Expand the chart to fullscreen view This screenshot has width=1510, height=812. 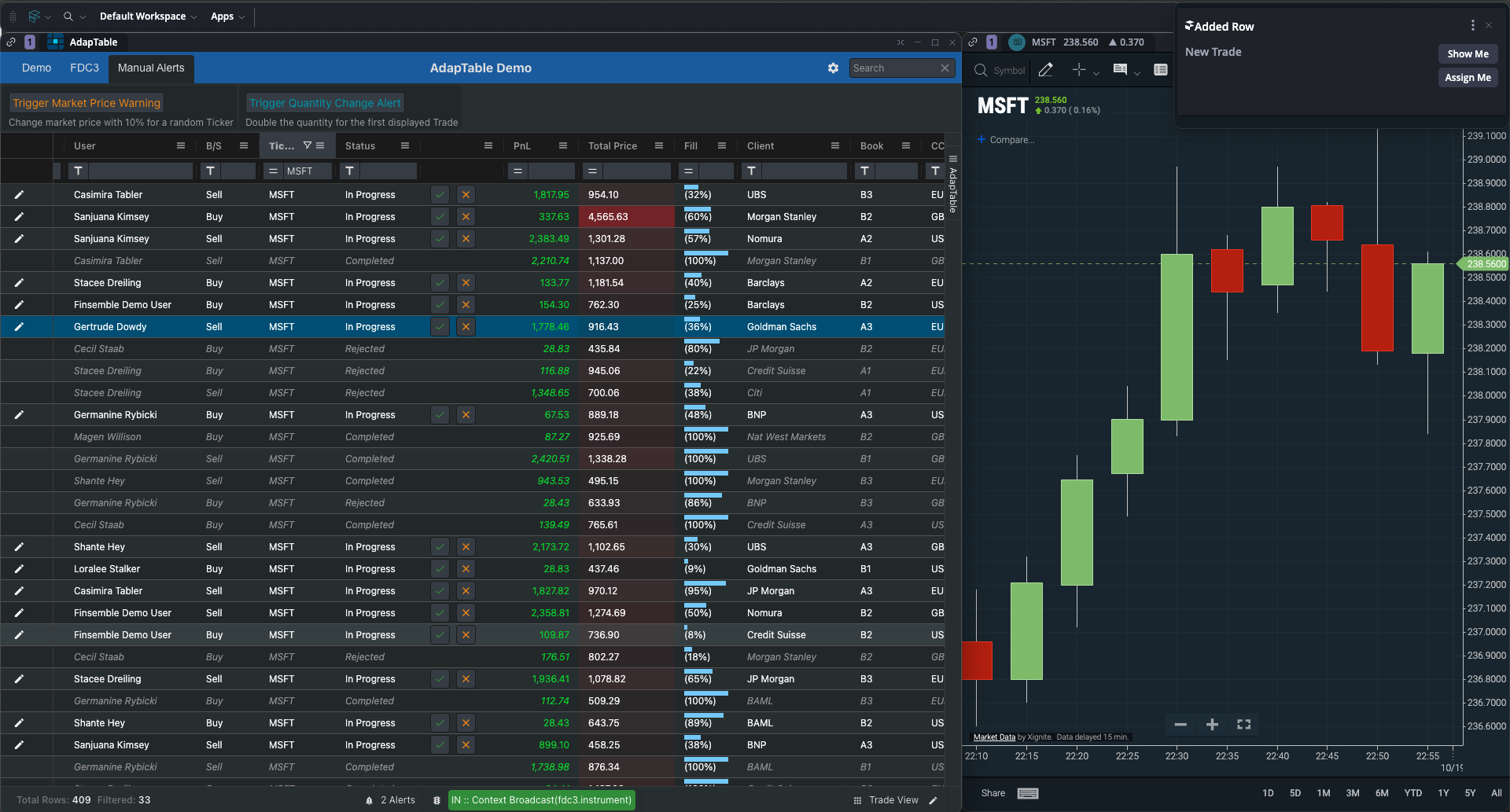[1243, 724]
